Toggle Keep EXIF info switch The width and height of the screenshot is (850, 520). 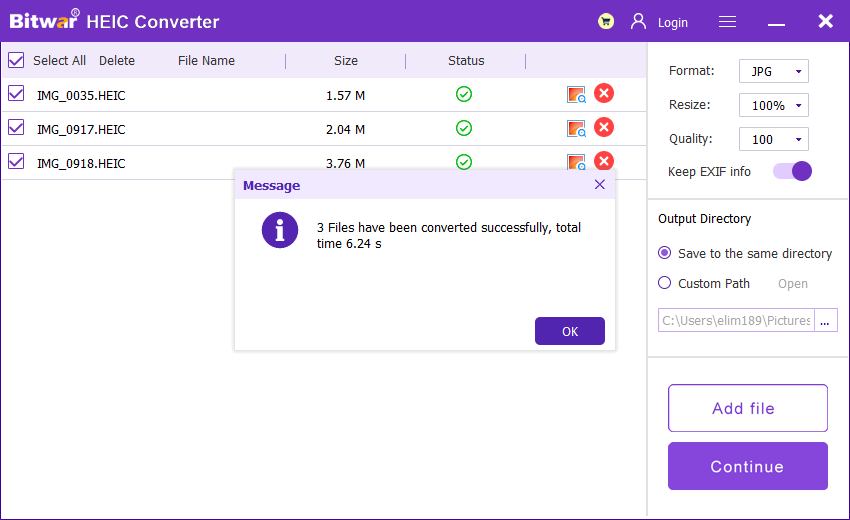792,171
